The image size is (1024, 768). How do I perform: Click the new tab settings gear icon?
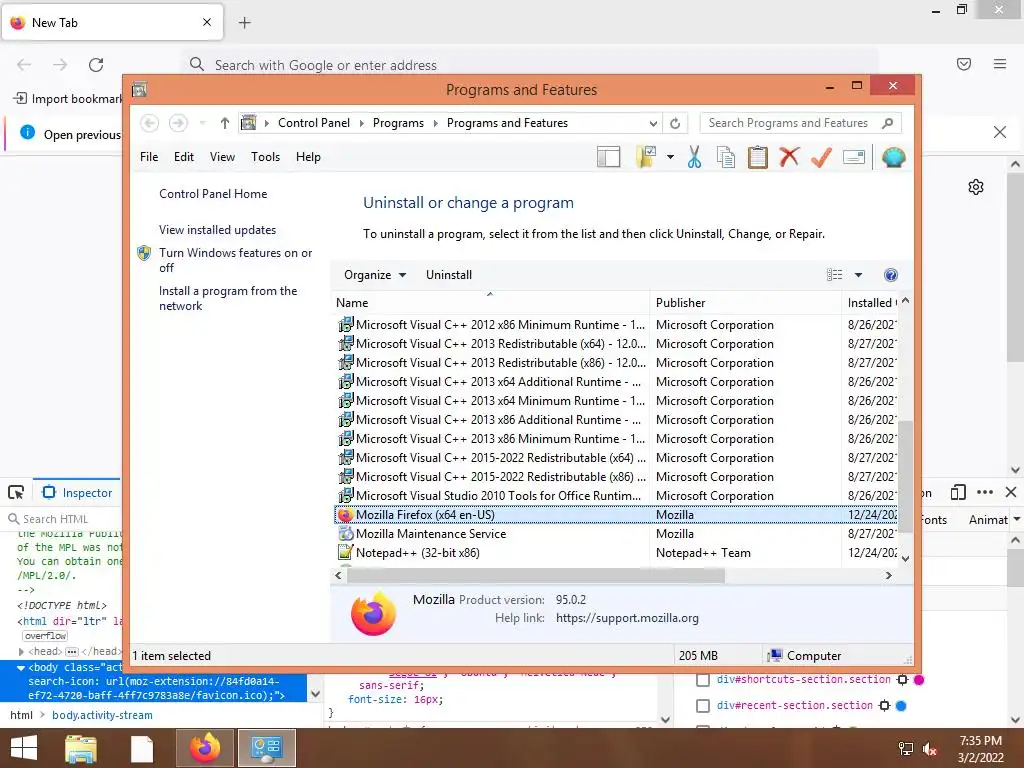pos(976,187)
